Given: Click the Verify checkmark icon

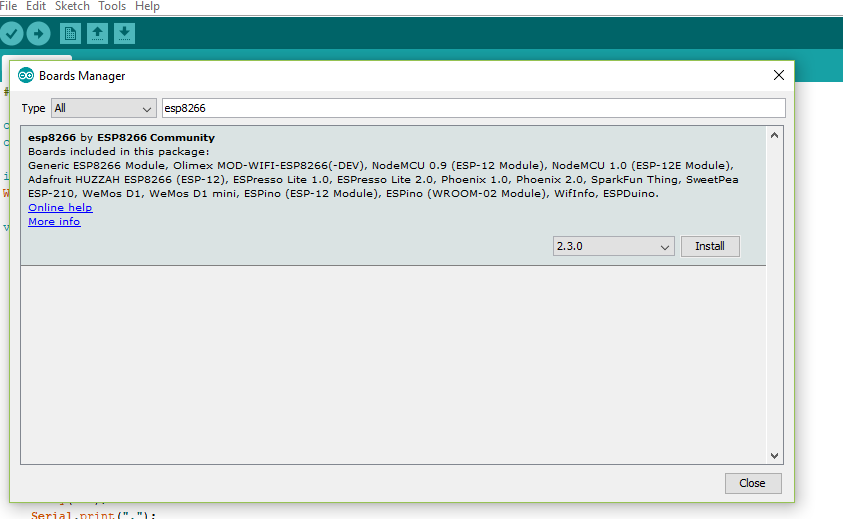Looking at the screenshot, I should 11,34.
